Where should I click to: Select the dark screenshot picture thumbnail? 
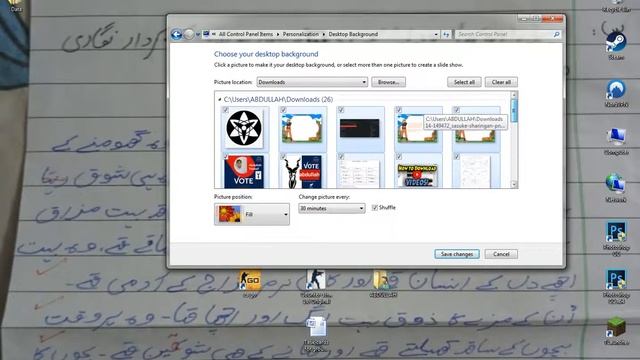[360, 128]
